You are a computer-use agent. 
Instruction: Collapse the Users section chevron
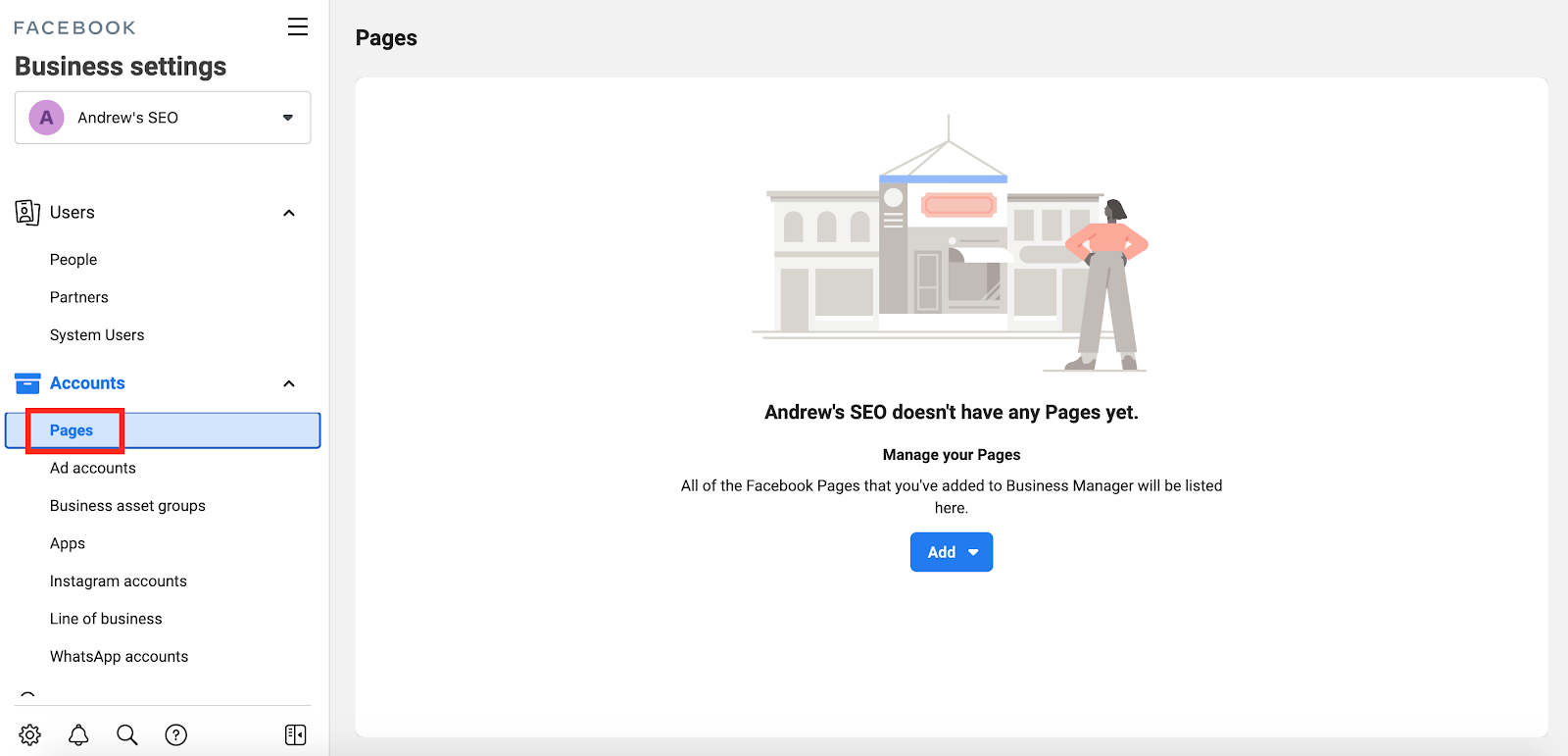(x=289, y=213)
